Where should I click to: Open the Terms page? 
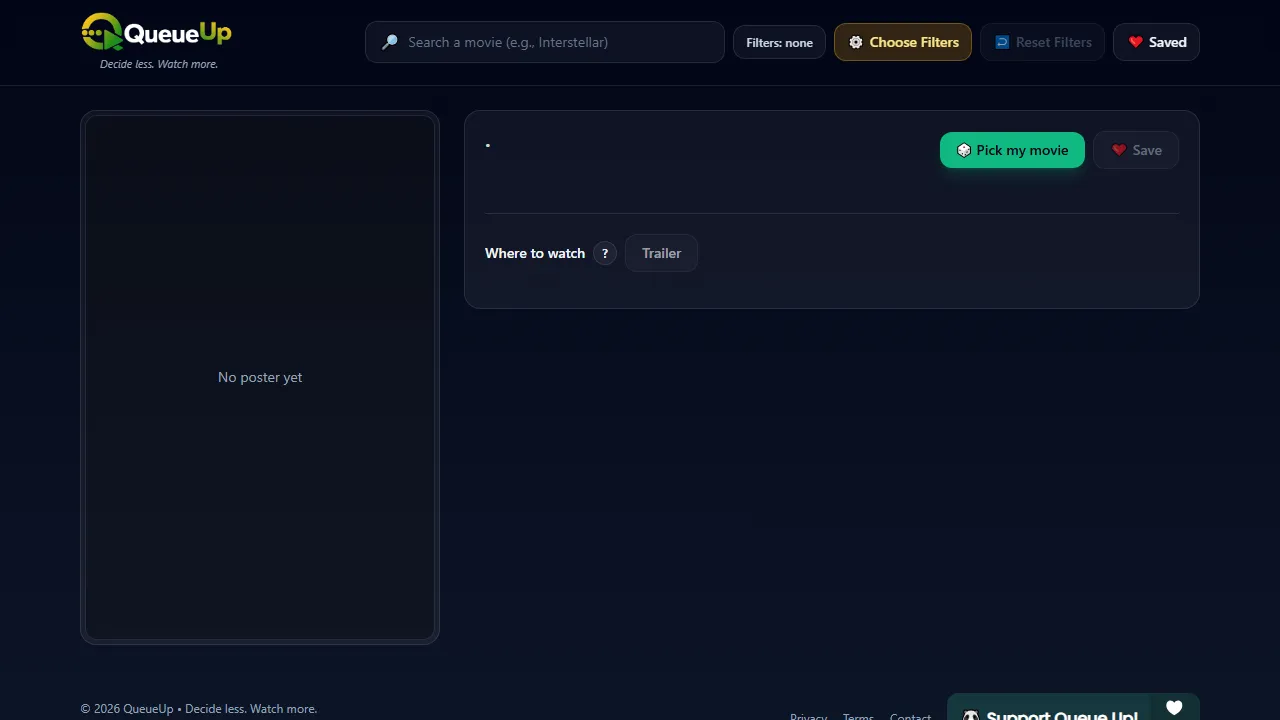(858, 716)
